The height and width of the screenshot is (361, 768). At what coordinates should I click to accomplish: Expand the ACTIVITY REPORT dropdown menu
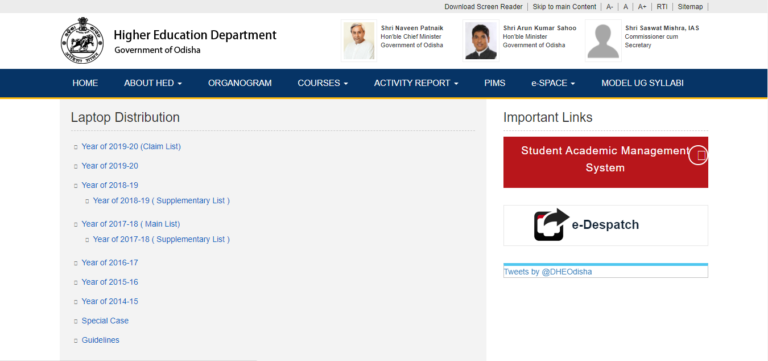(416, 83)
